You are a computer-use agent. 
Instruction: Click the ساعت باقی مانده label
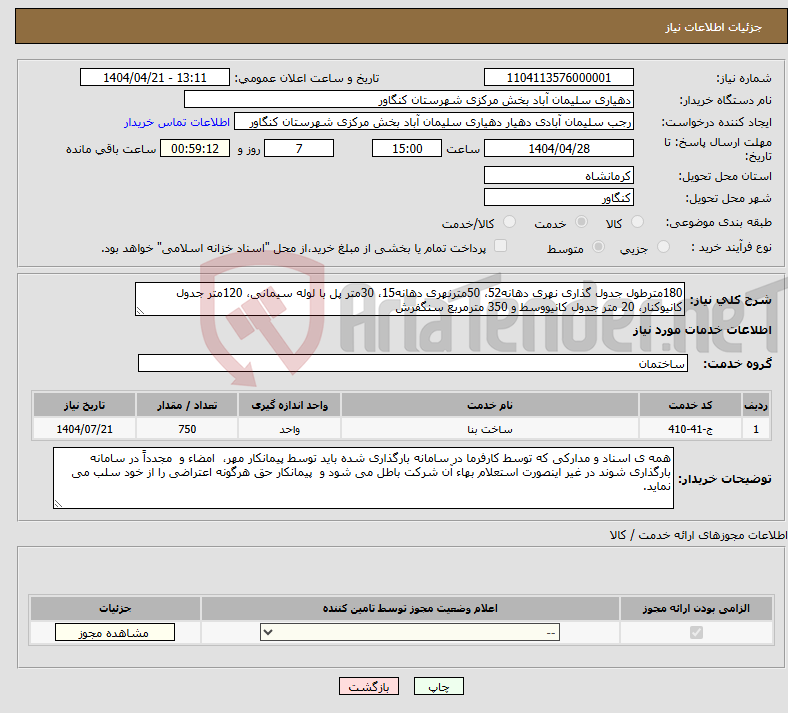111,149
